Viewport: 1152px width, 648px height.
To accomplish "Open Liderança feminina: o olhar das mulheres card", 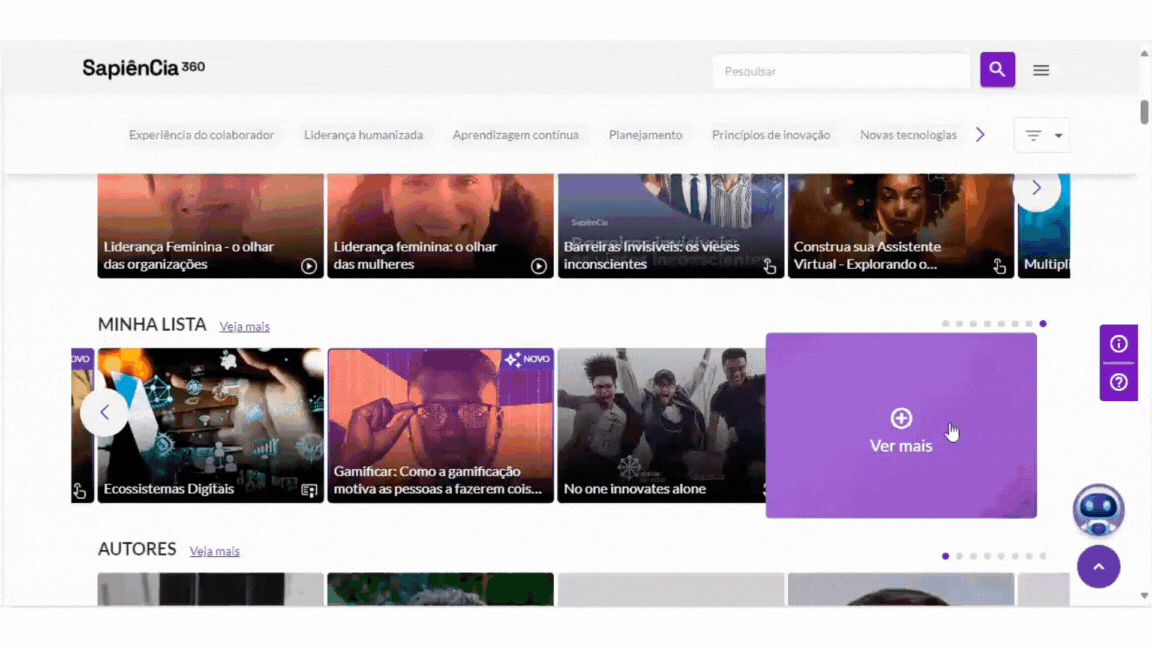I will tap(440, 226).
